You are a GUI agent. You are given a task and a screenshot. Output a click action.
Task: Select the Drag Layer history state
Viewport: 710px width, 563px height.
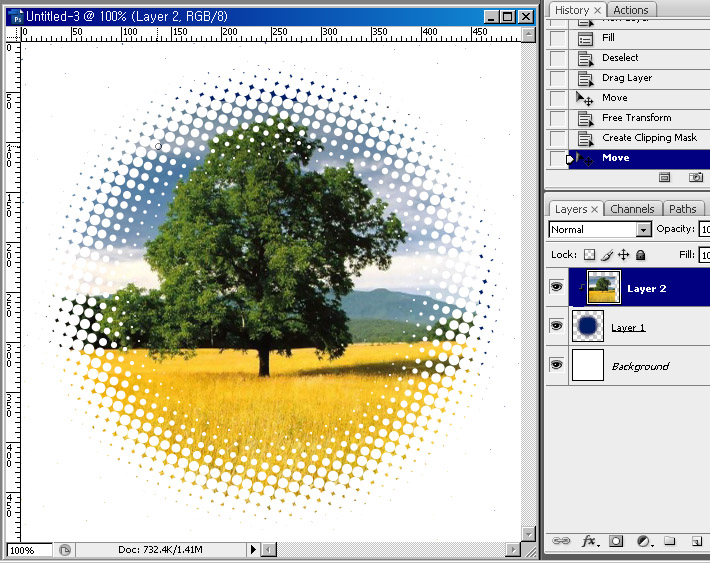coord(639,78)
